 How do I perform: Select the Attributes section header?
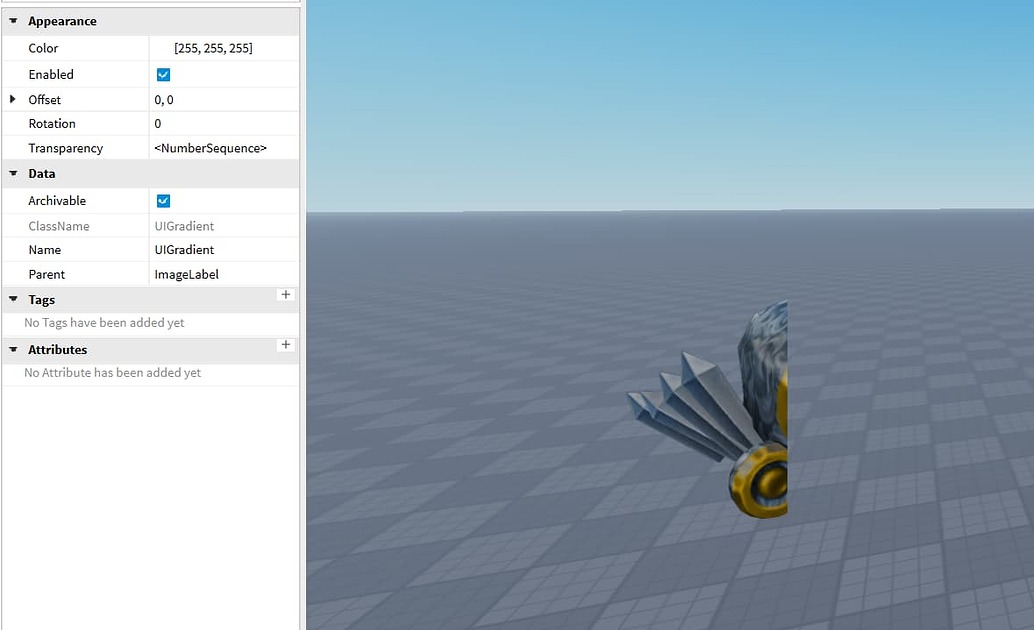(58, 349)
